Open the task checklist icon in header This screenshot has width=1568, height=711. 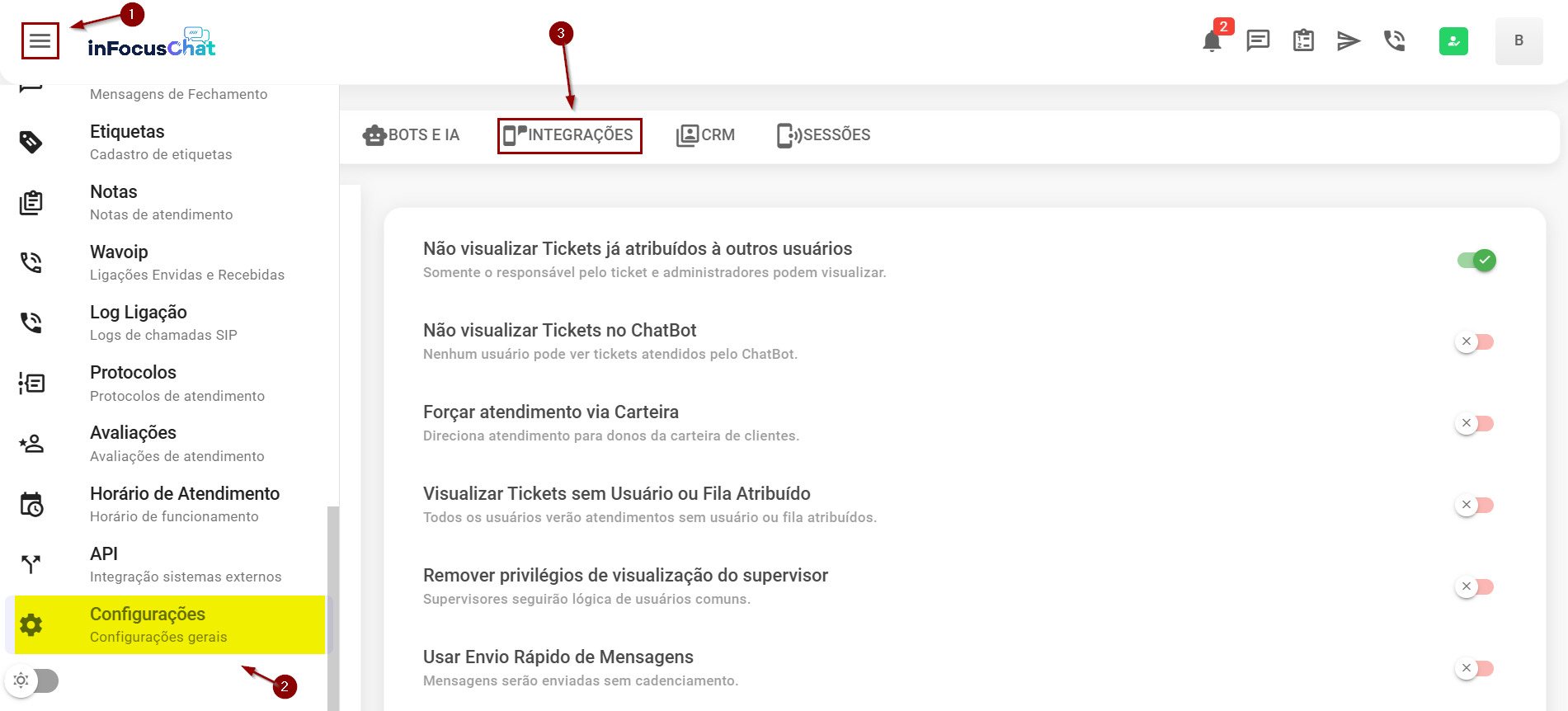click(x=1303, y=40)
